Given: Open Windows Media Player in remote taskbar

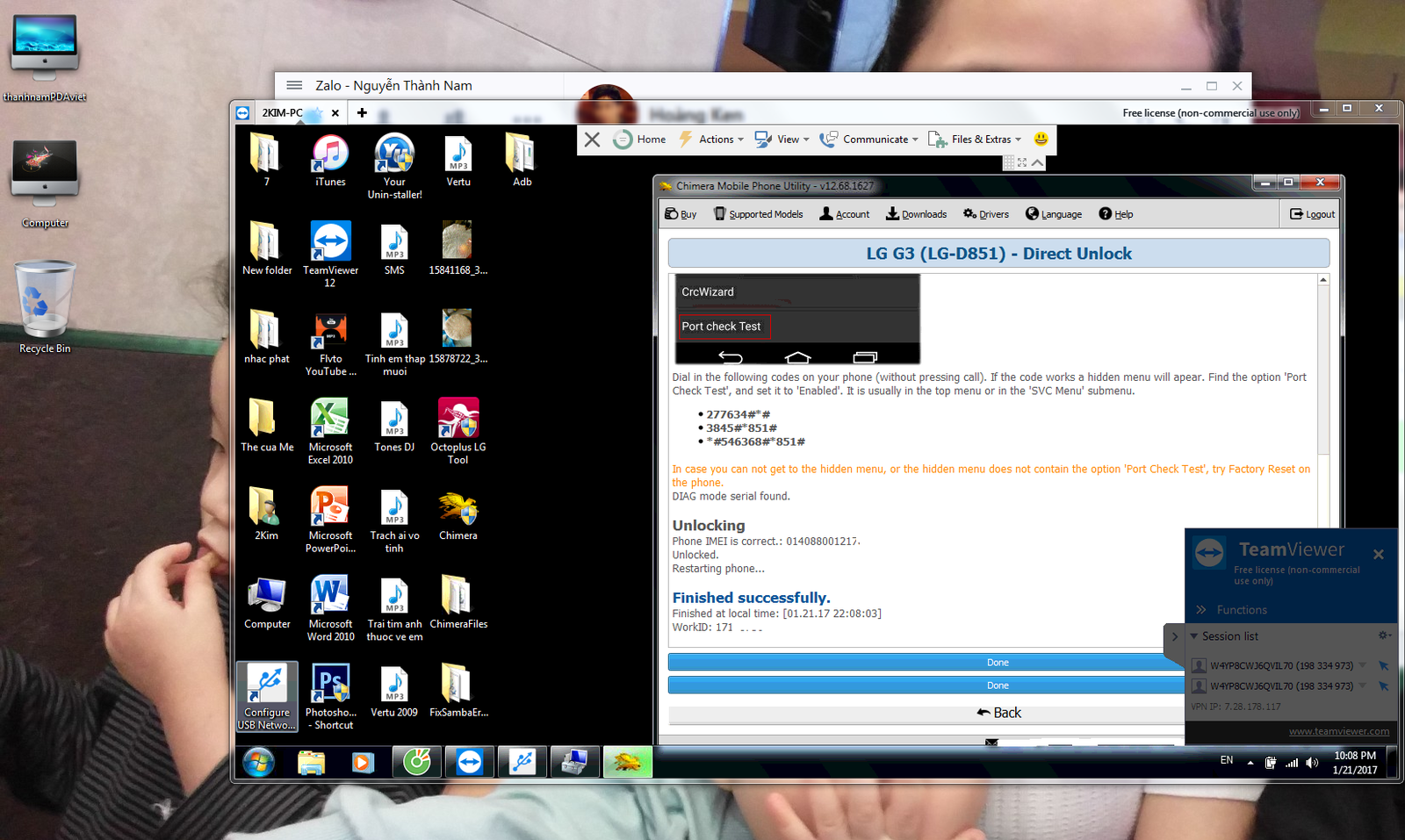Looking at the screenshot, I should coord(362,763).
